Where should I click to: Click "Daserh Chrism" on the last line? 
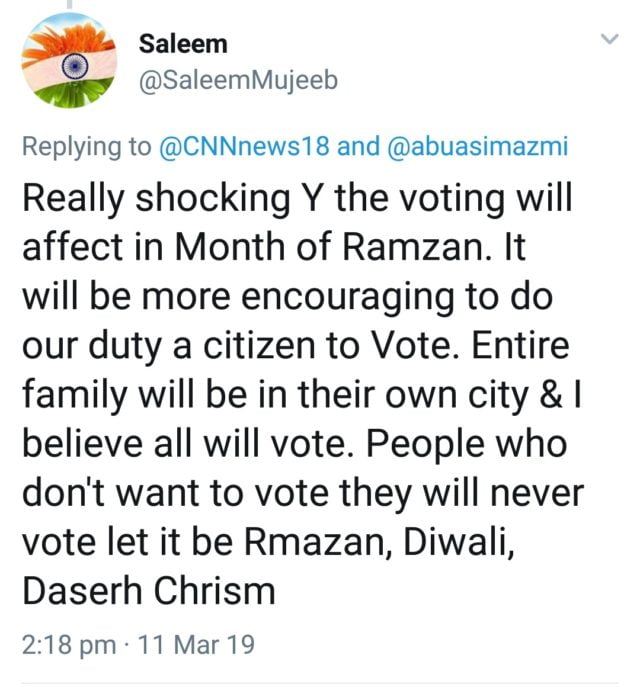[148, 588]
